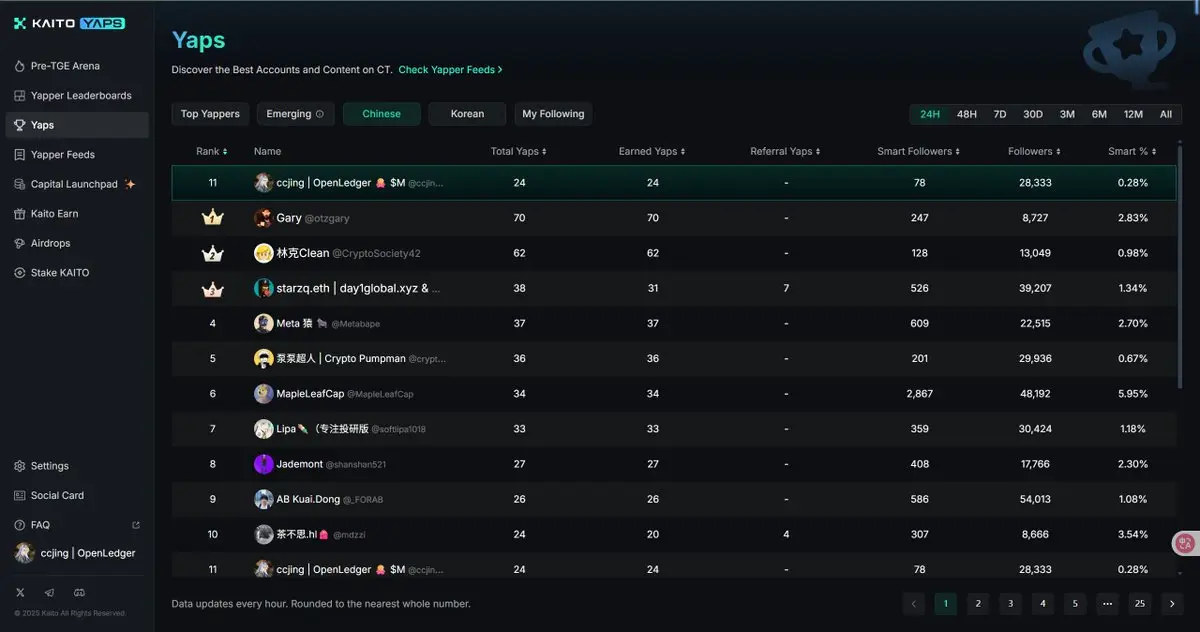Sort by the Earned Yaps column
1200x632 pixels.
tap(652, 151)
